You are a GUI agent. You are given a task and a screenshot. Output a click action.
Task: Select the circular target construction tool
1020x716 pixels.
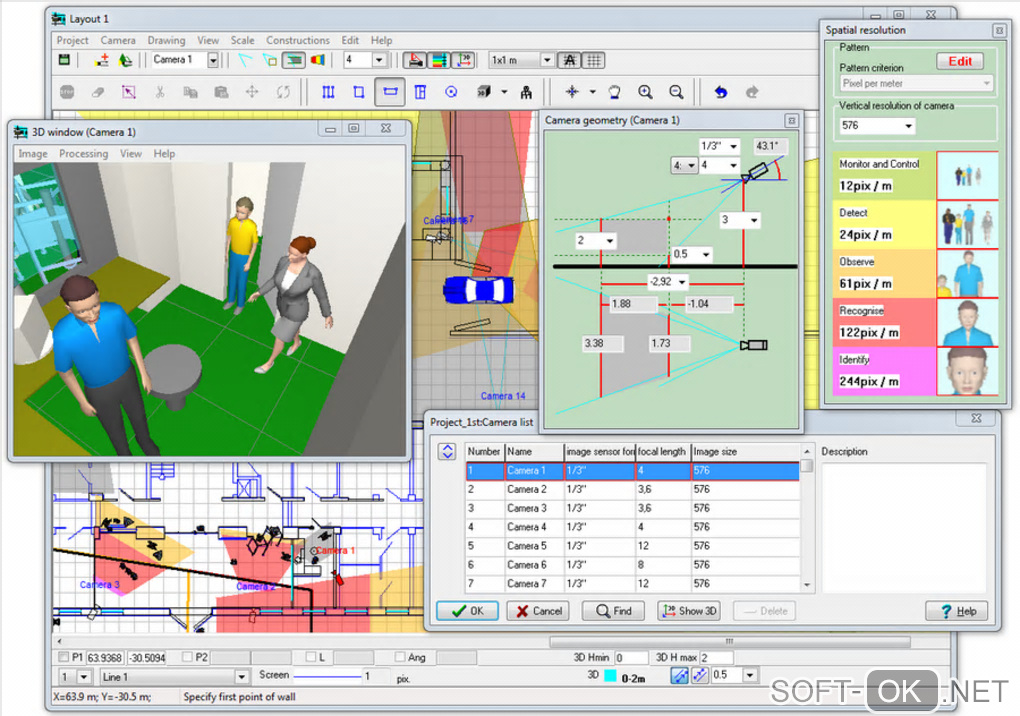(451, 92)
